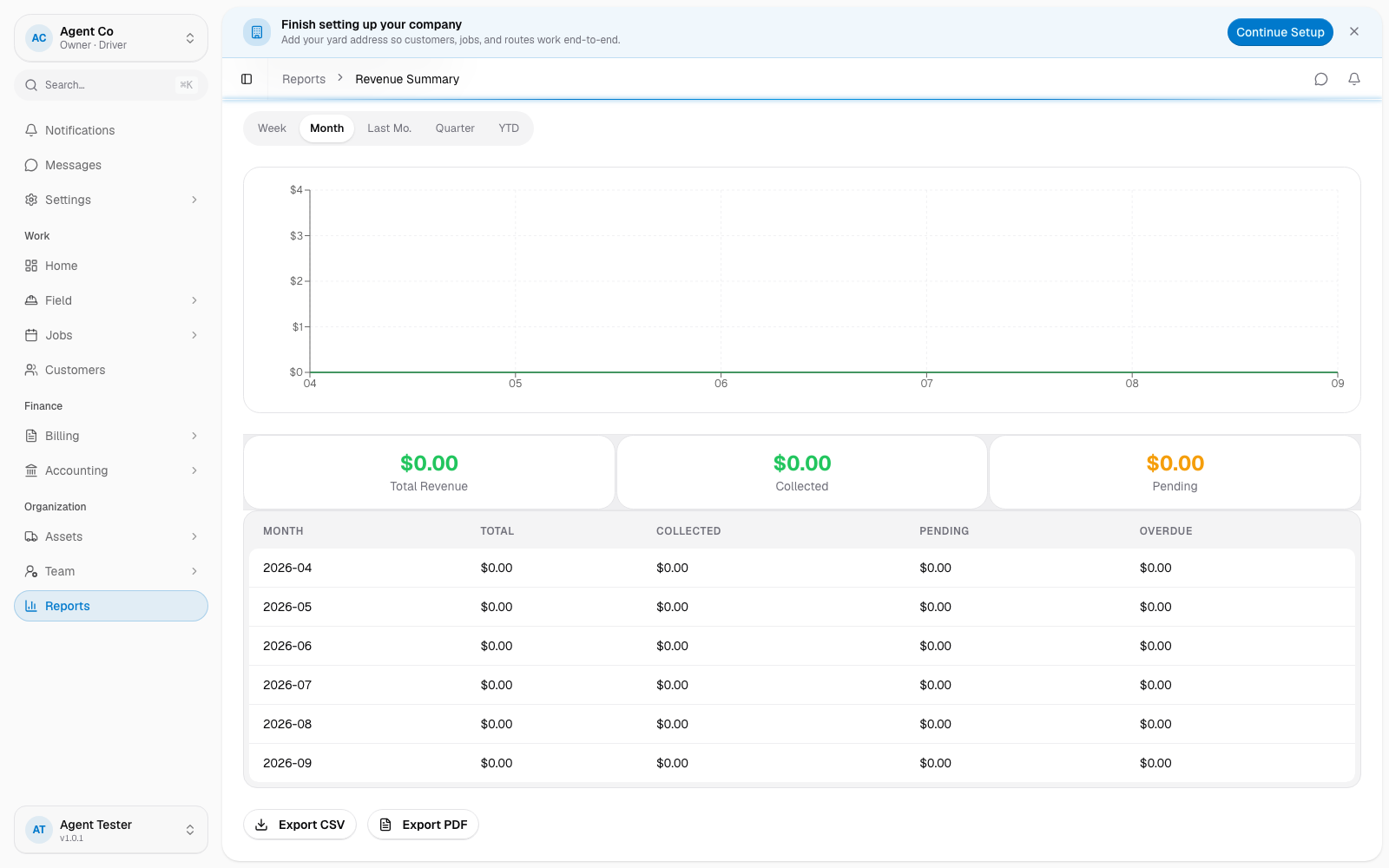Select the 2026-09 table row
This screenshot has height=868, width=1389.
802,763
